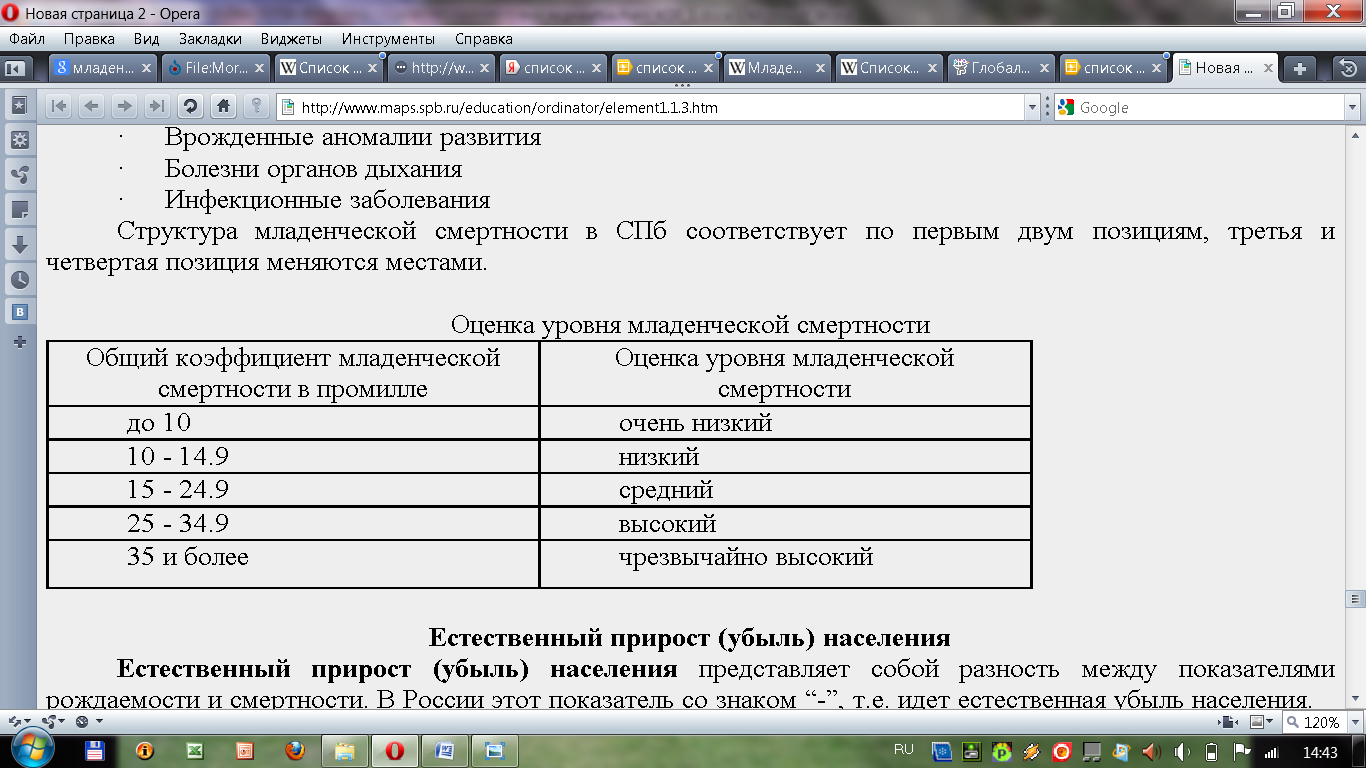
Task: Open the Bookmarks panel star icon
Action: tap(19, 105)
